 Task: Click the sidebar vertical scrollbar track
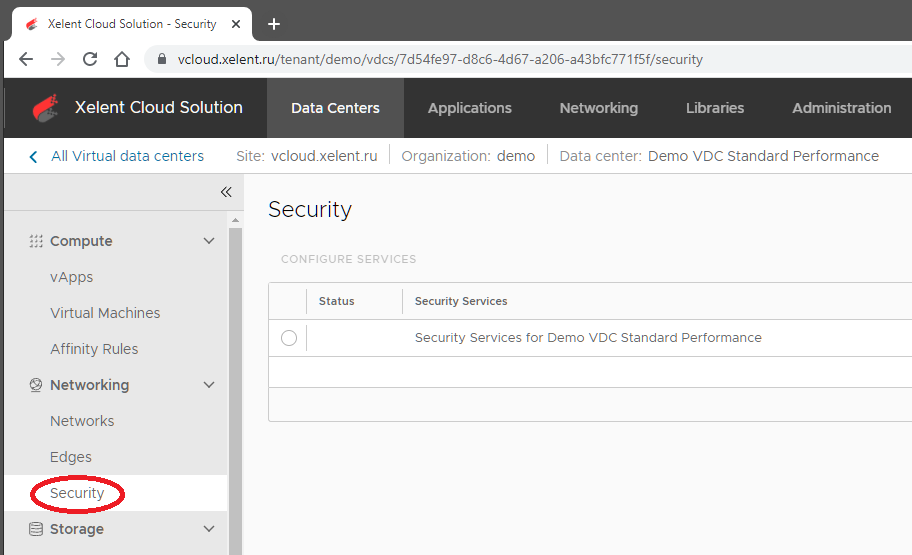coord(235,391)
